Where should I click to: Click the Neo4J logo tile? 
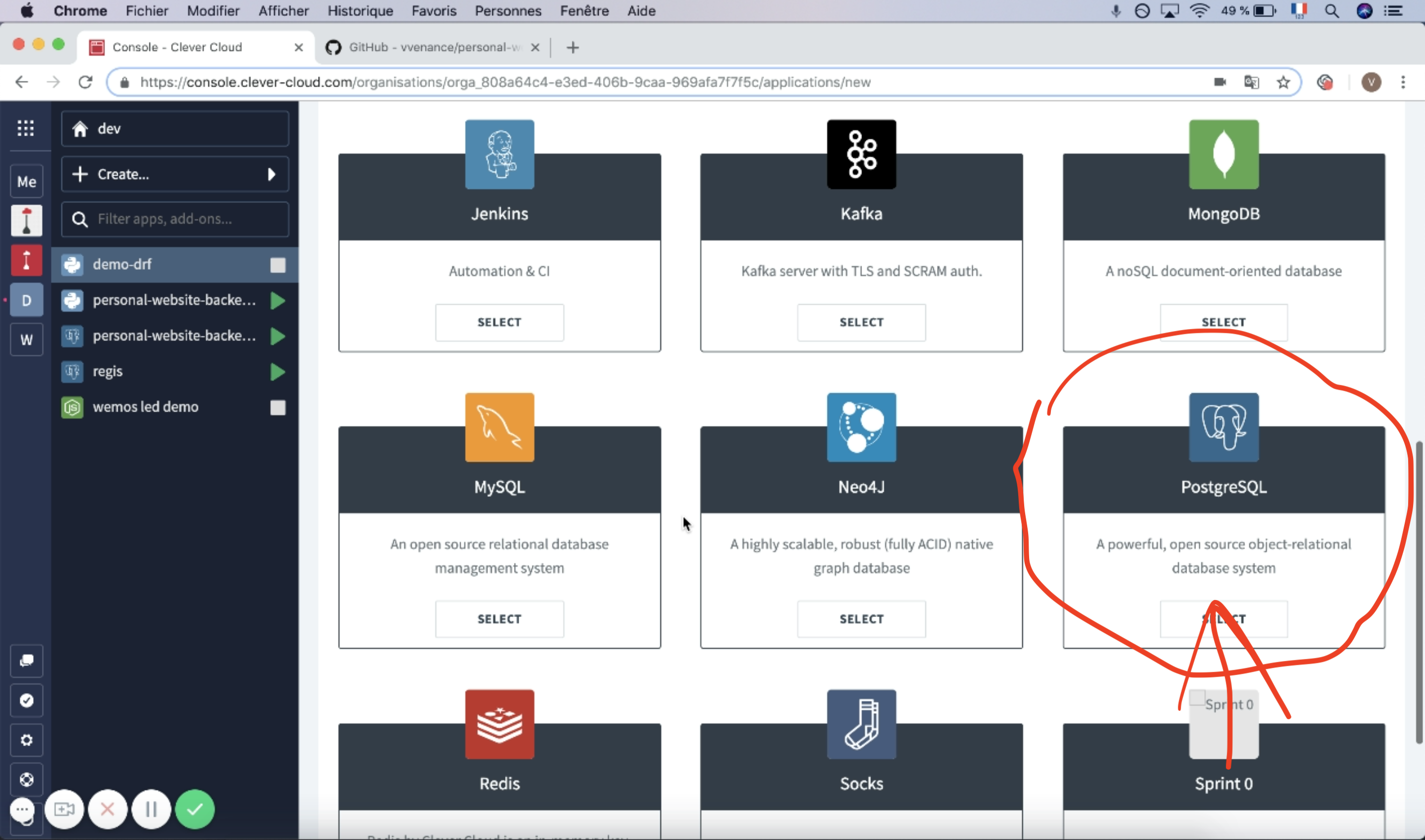tap(861, 427)
